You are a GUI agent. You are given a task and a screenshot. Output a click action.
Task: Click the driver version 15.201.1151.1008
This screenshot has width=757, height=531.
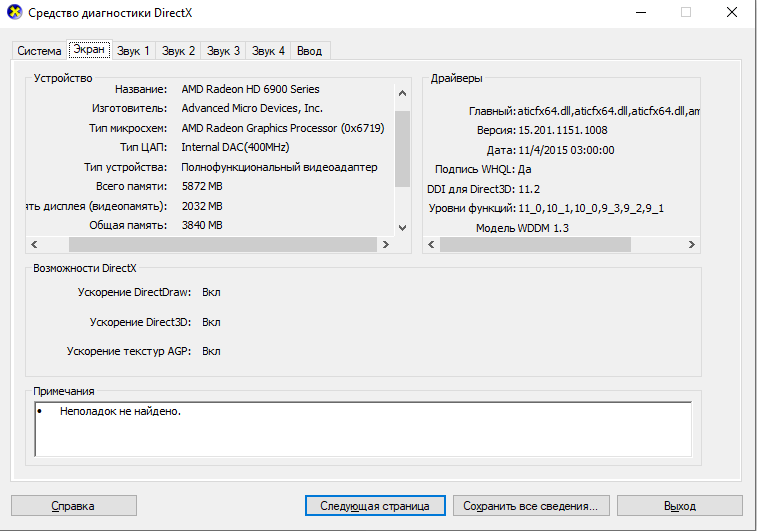(563, 130)
